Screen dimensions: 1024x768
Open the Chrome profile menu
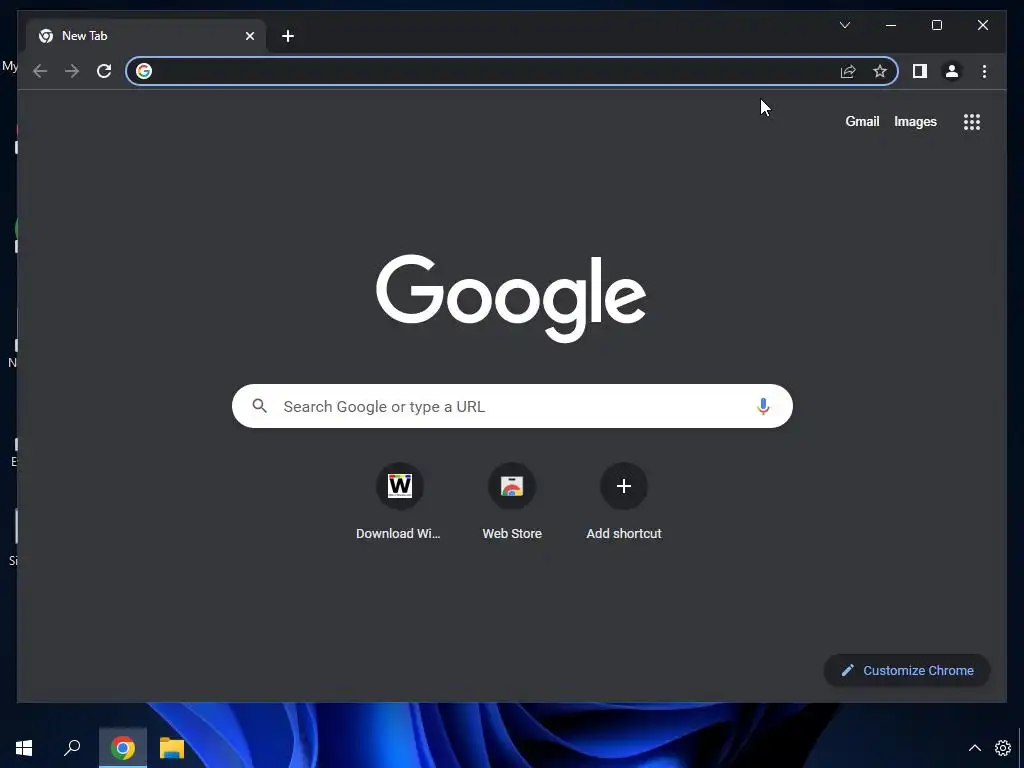coord(952,71)
